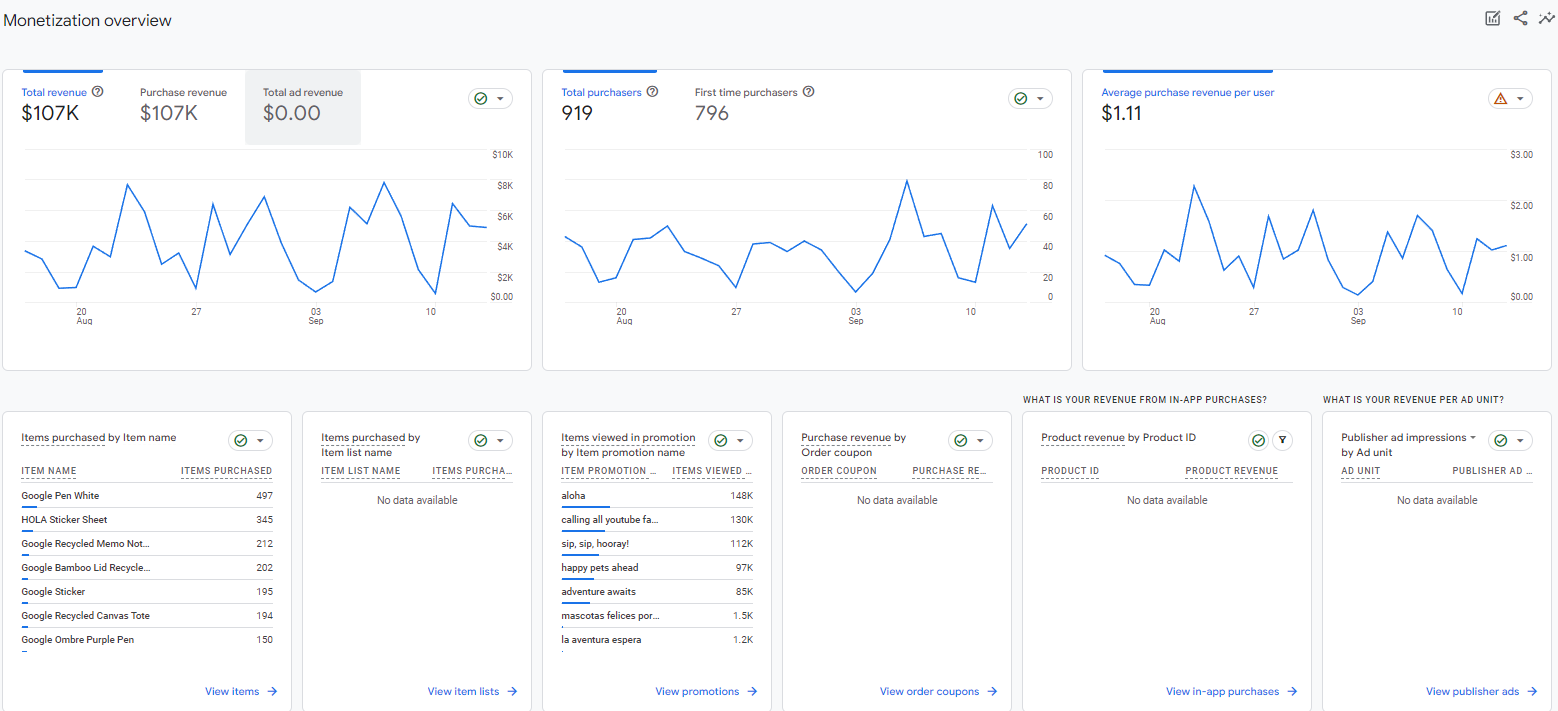This screenshot has width=1558, height=711.
Task: Click the la aventura espera promotion row
Action: (657, 640)
